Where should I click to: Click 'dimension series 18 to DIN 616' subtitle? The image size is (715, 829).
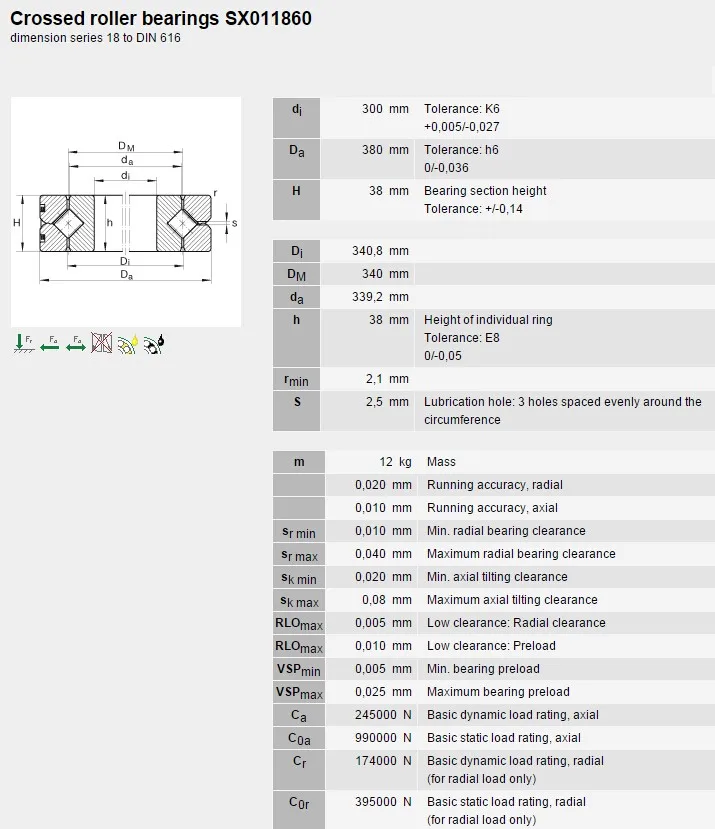coord(95,38)
